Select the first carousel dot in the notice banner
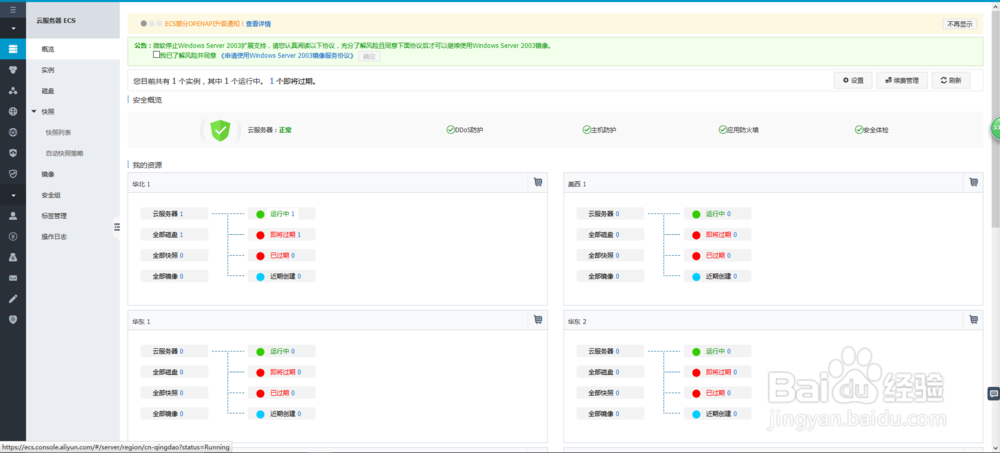1000x453 pixels. point(143,24)
